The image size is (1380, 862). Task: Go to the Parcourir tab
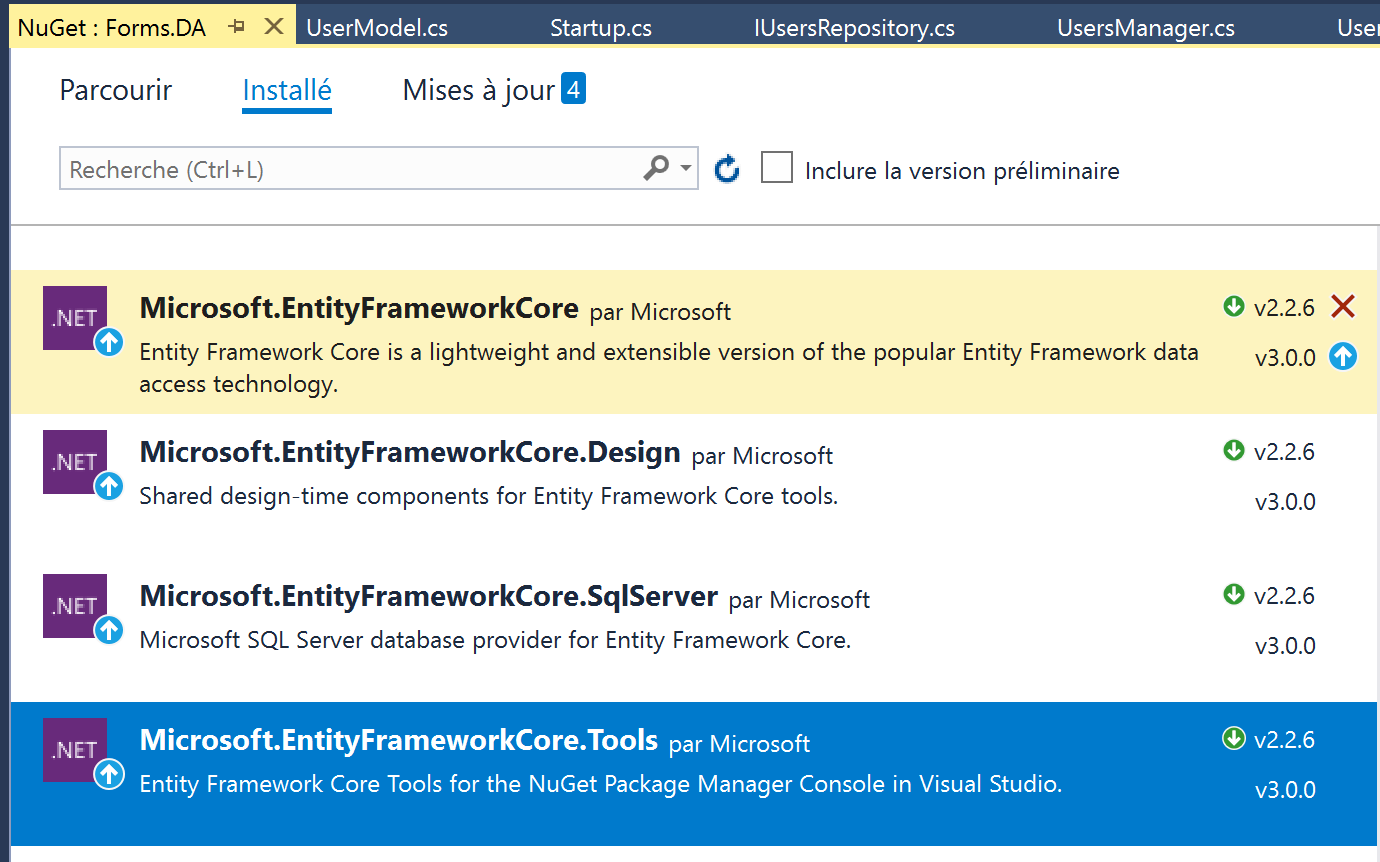tap(116, 90)
